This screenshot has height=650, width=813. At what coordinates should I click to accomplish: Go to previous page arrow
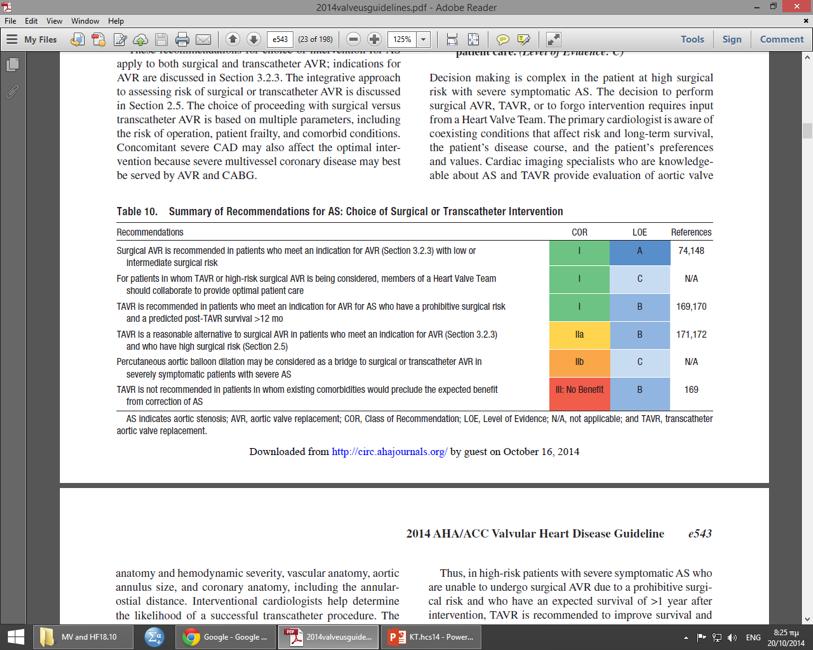(x=233, y=39)
